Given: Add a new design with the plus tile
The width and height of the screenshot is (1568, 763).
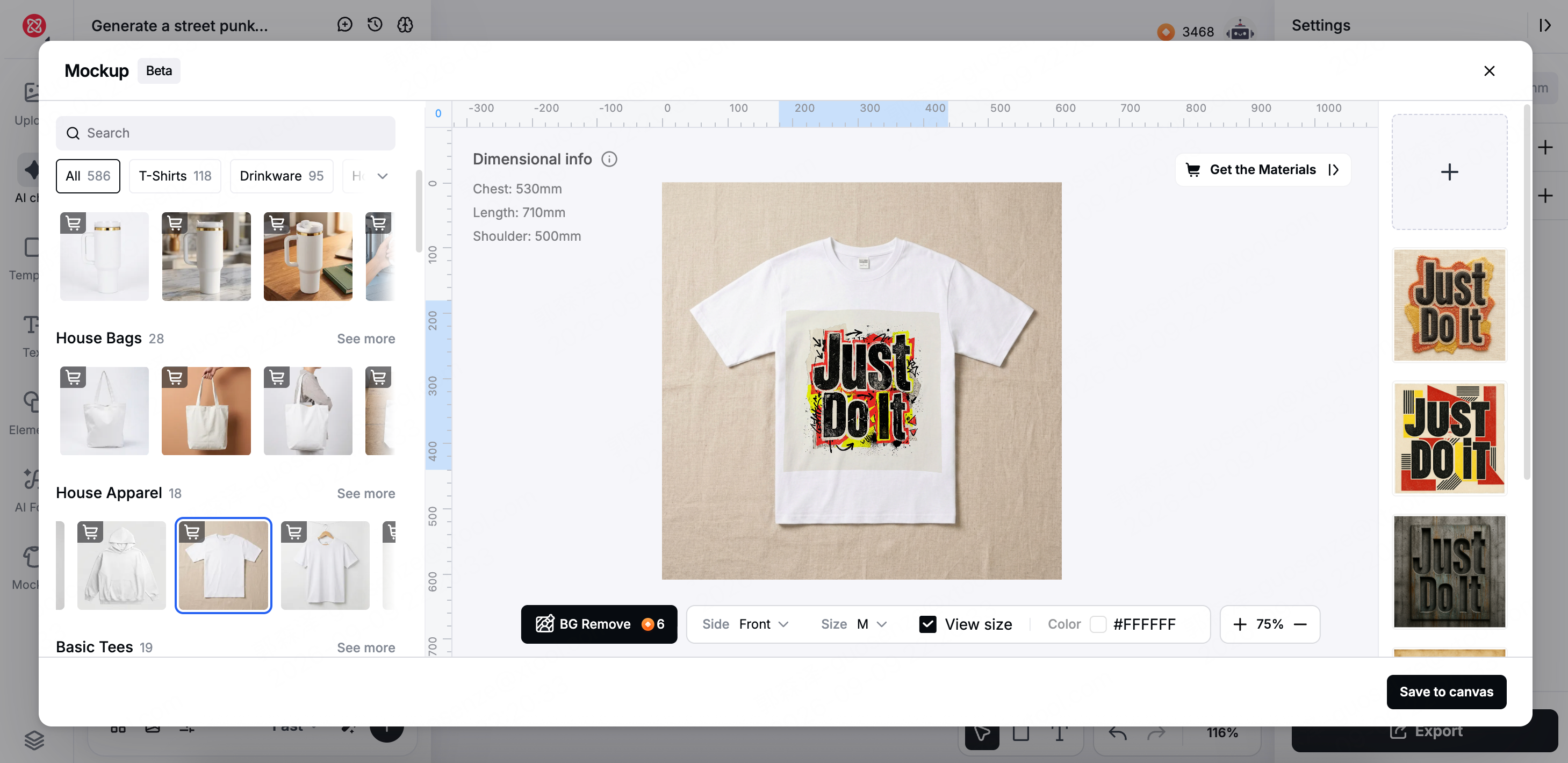Looking at the screenshot, I should pyautogui.click(x=1449, y=171).
